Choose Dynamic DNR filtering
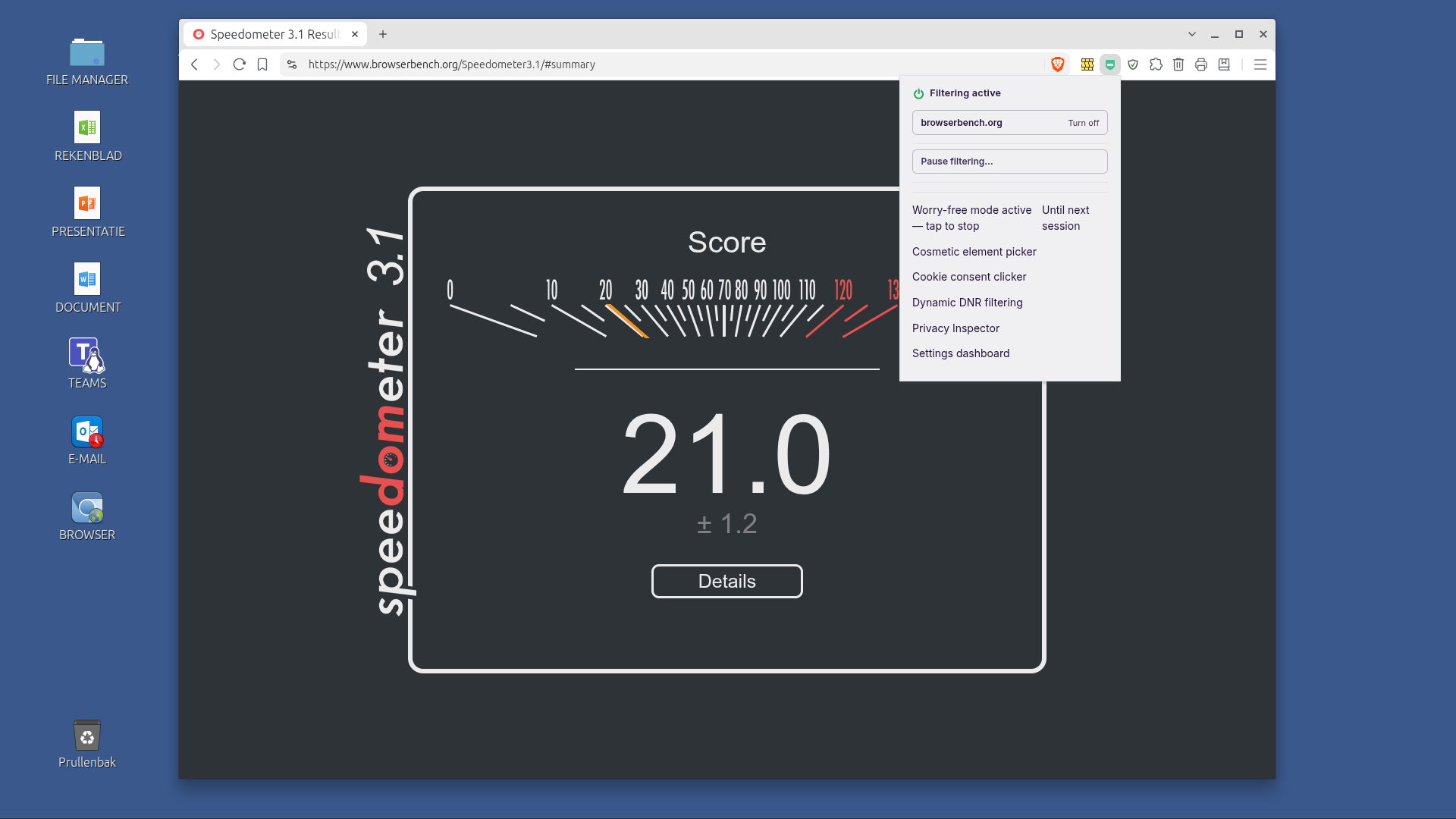This screenshot has width=1456, height=819. tap(967, 303)
